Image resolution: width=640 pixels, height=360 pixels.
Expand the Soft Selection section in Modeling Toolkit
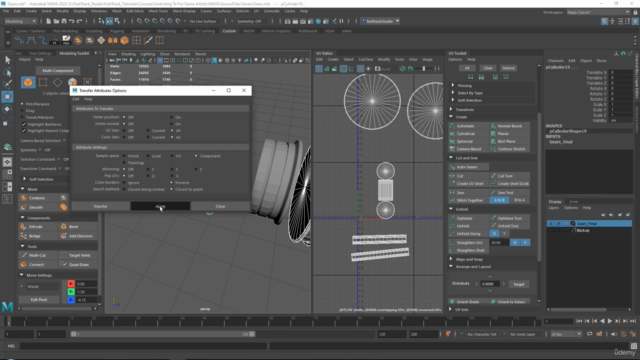[x=24, y=179]
